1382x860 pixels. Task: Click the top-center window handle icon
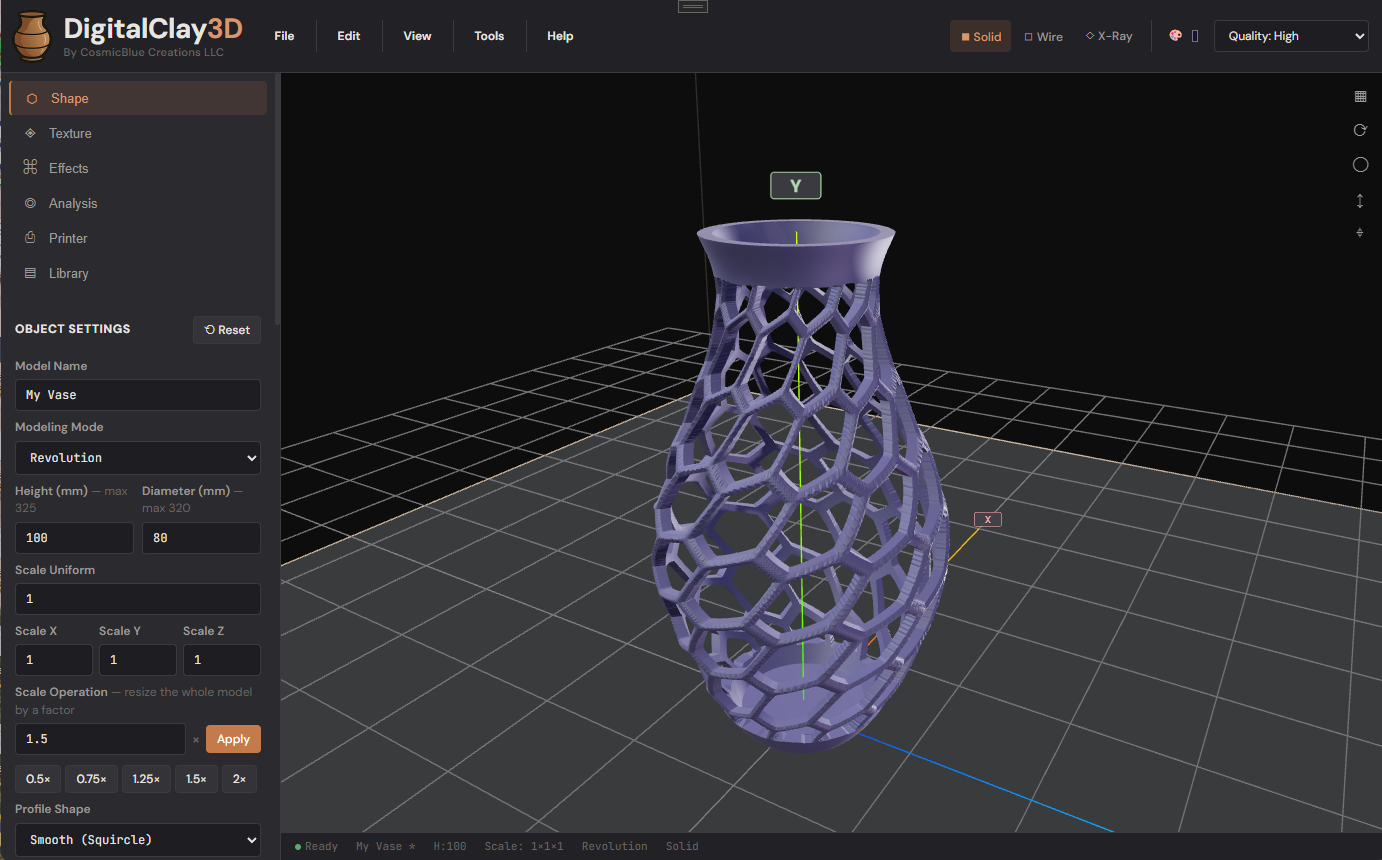[x=693, y=6]
